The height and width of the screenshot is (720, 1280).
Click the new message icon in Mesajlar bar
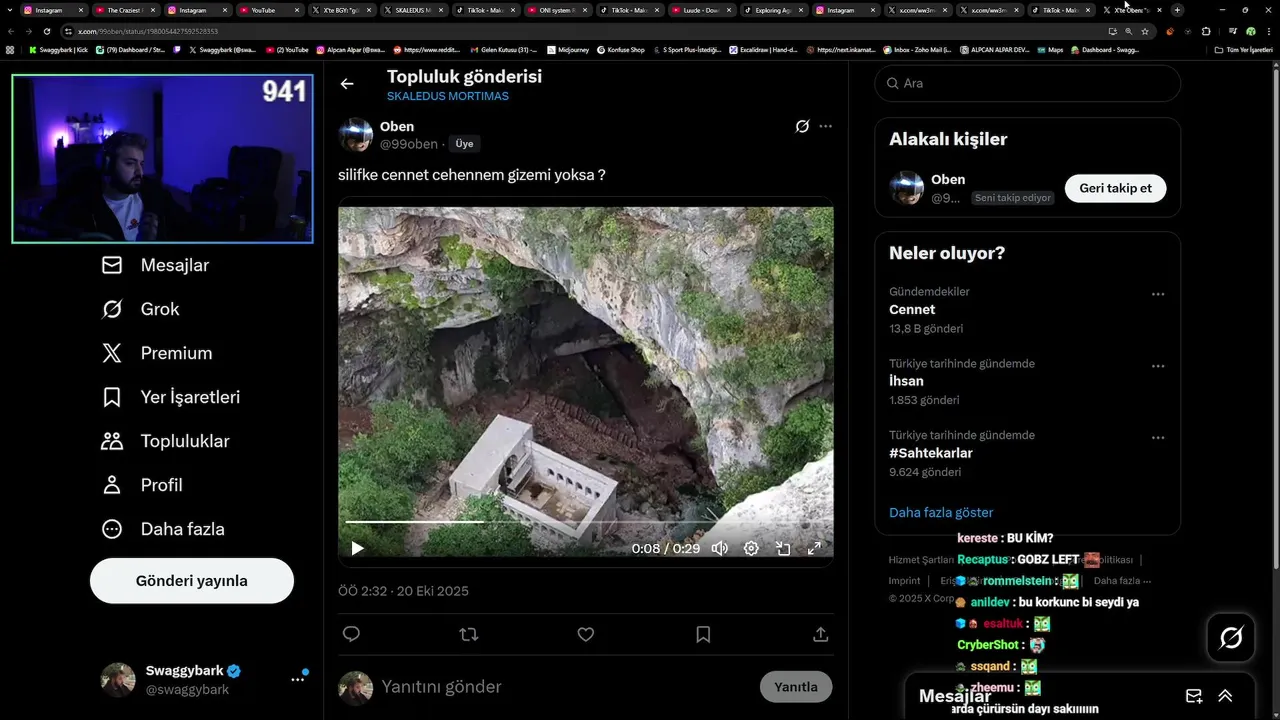point(1193,696)
